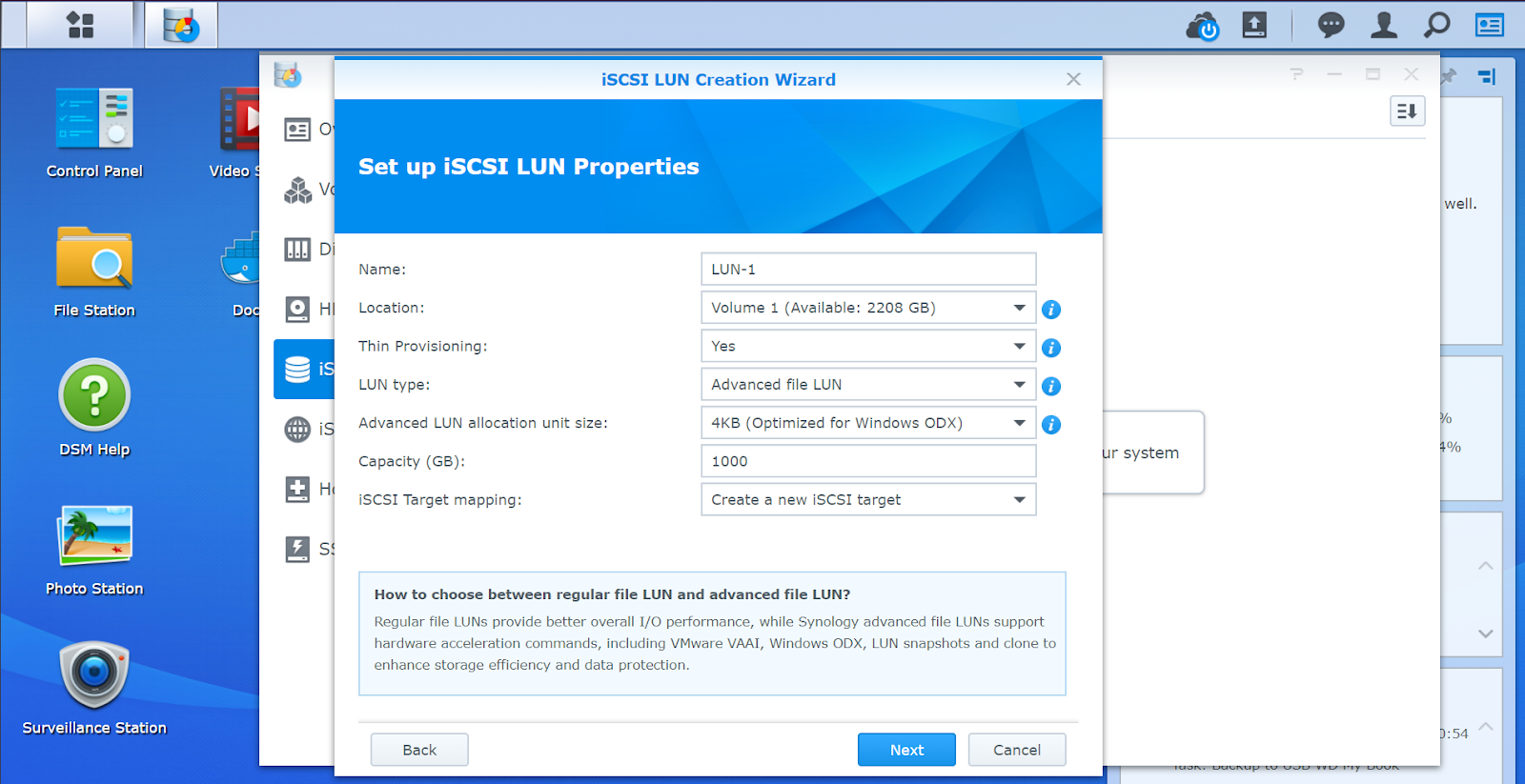
Task: Dock the widgets panel icon
Action: coord(1487,76)
